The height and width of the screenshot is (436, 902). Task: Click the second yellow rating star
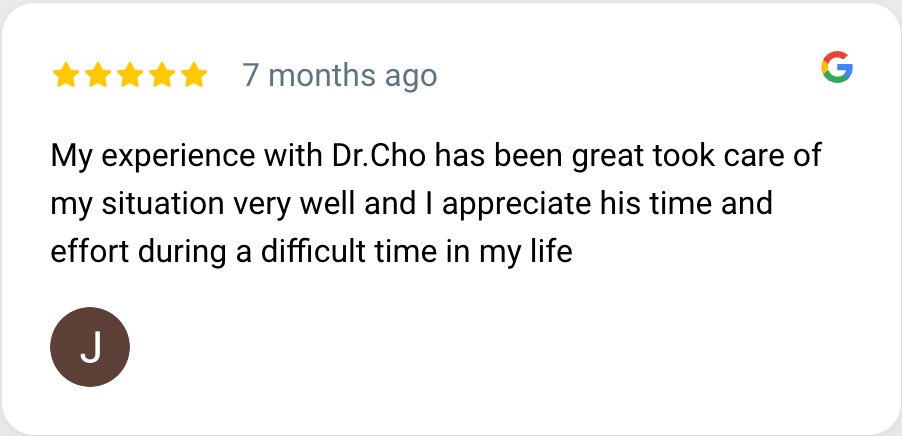coord(98,75)
